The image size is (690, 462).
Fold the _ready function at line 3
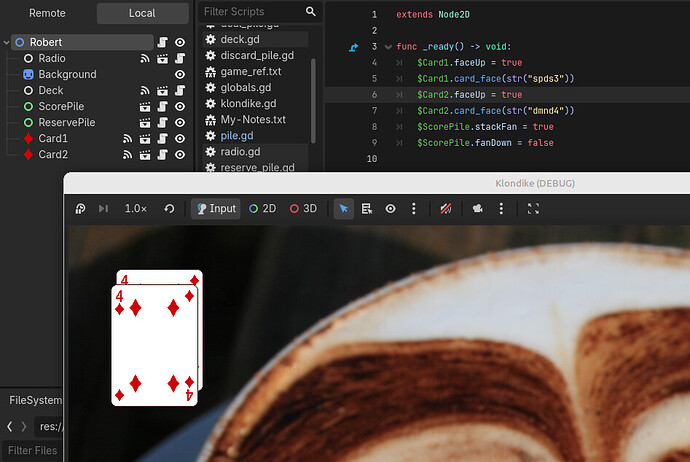pyautogui.click(x=388, y=47)
